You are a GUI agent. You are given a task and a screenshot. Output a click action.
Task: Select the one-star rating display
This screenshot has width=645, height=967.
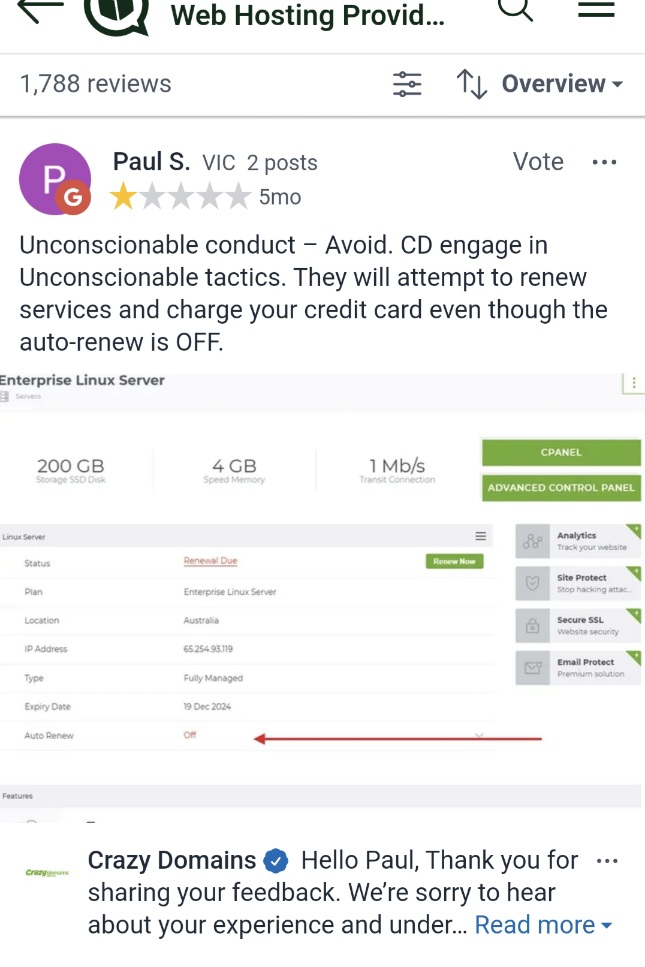tap(180, 197)
